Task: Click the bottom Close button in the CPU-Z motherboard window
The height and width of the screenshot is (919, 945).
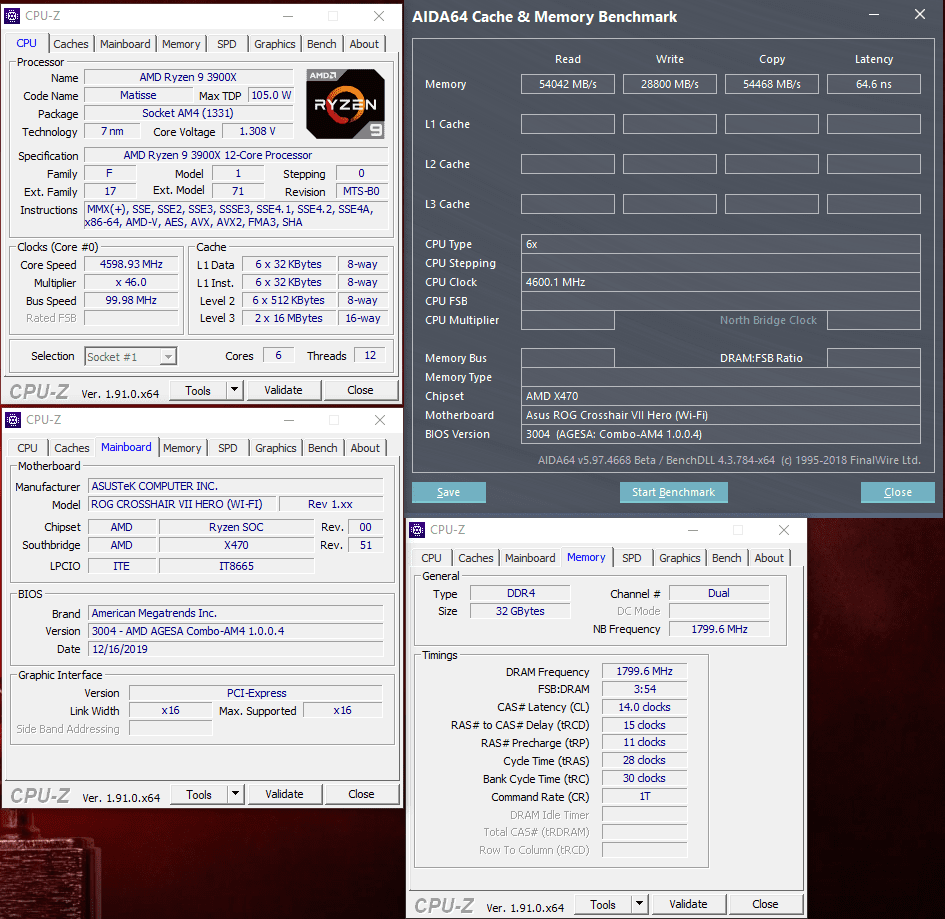Action: [362, 794]
